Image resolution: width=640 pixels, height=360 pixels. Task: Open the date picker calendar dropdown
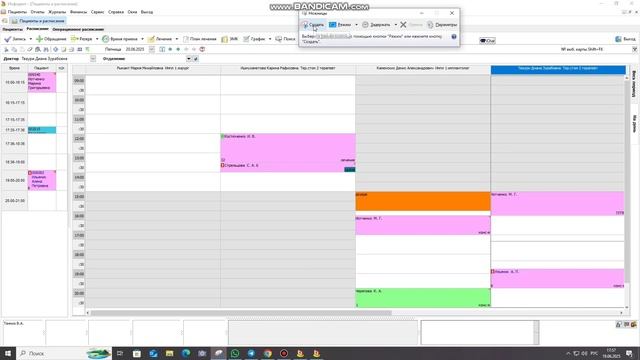pos(151,49)
